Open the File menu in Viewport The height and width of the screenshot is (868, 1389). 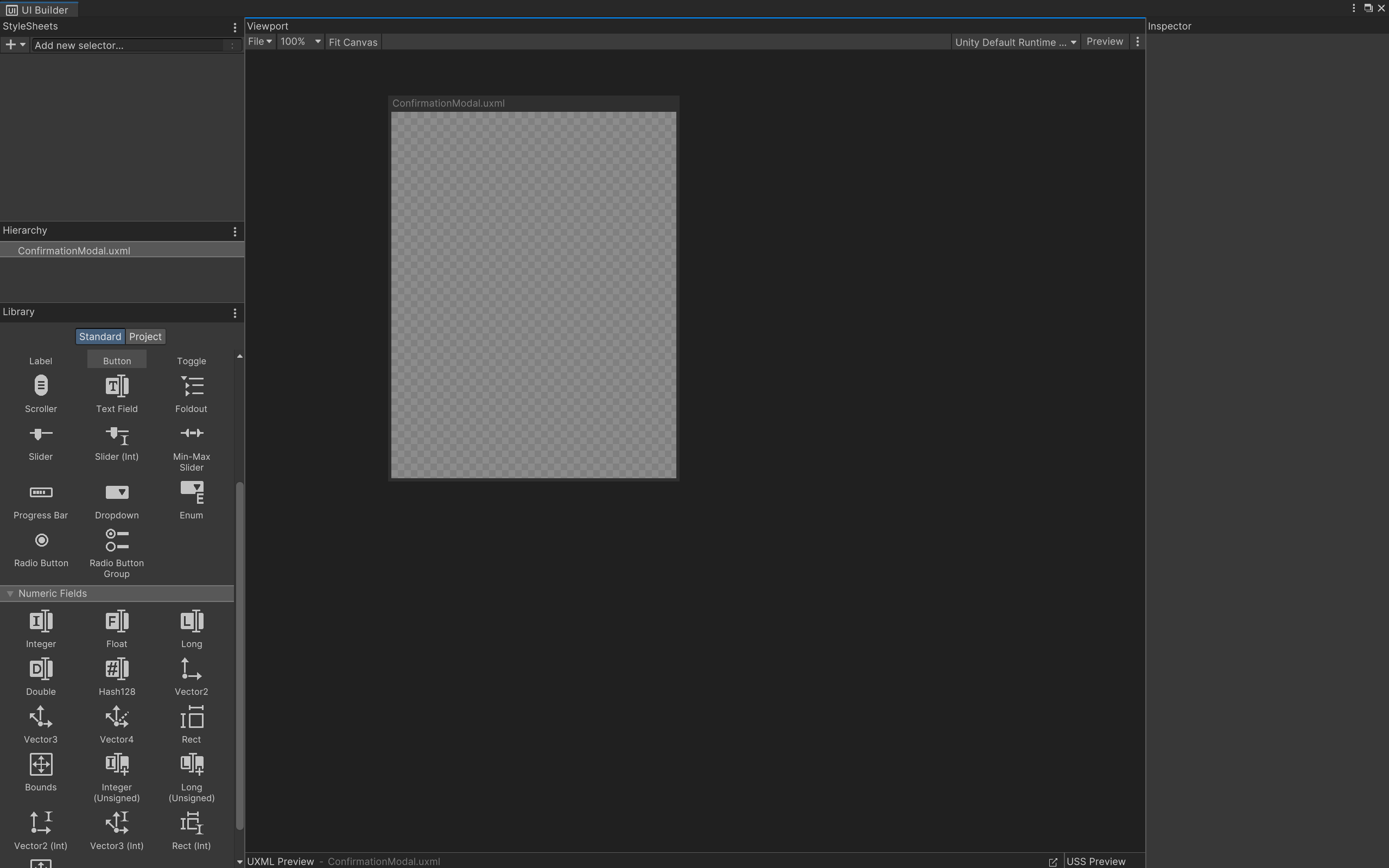(259, 42)
